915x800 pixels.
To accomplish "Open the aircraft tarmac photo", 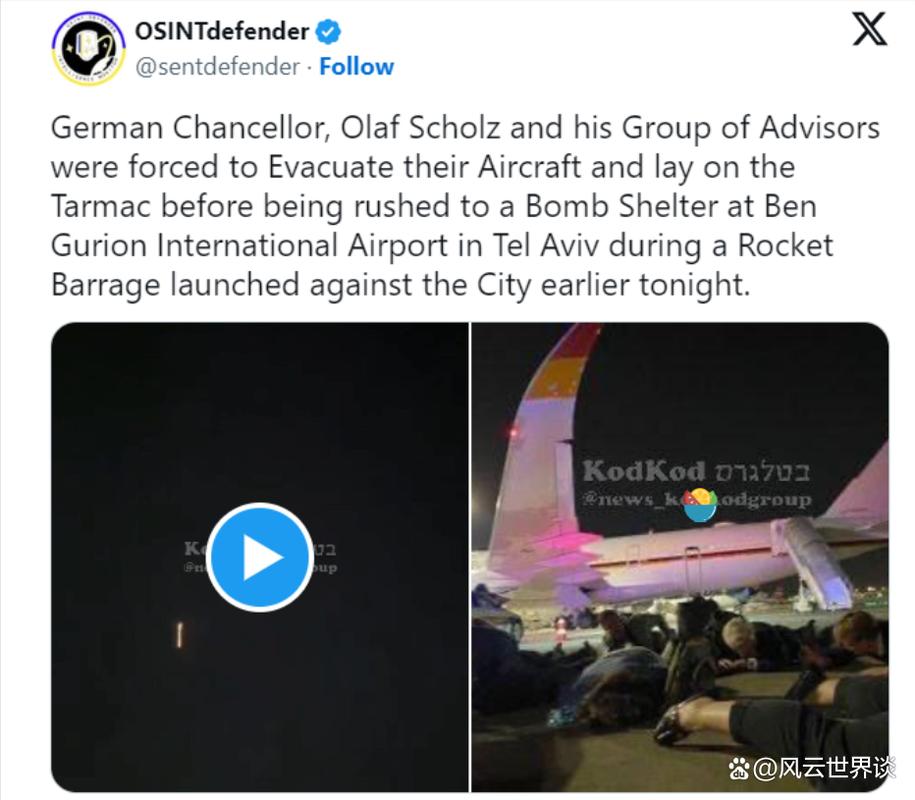I will (x=680, y=557).
